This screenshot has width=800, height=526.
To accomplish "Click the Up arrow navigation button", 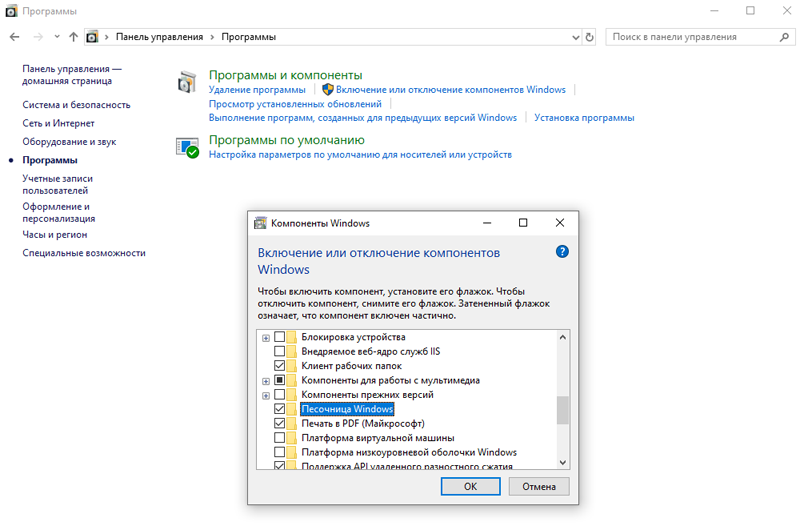I will pos(73,37).
